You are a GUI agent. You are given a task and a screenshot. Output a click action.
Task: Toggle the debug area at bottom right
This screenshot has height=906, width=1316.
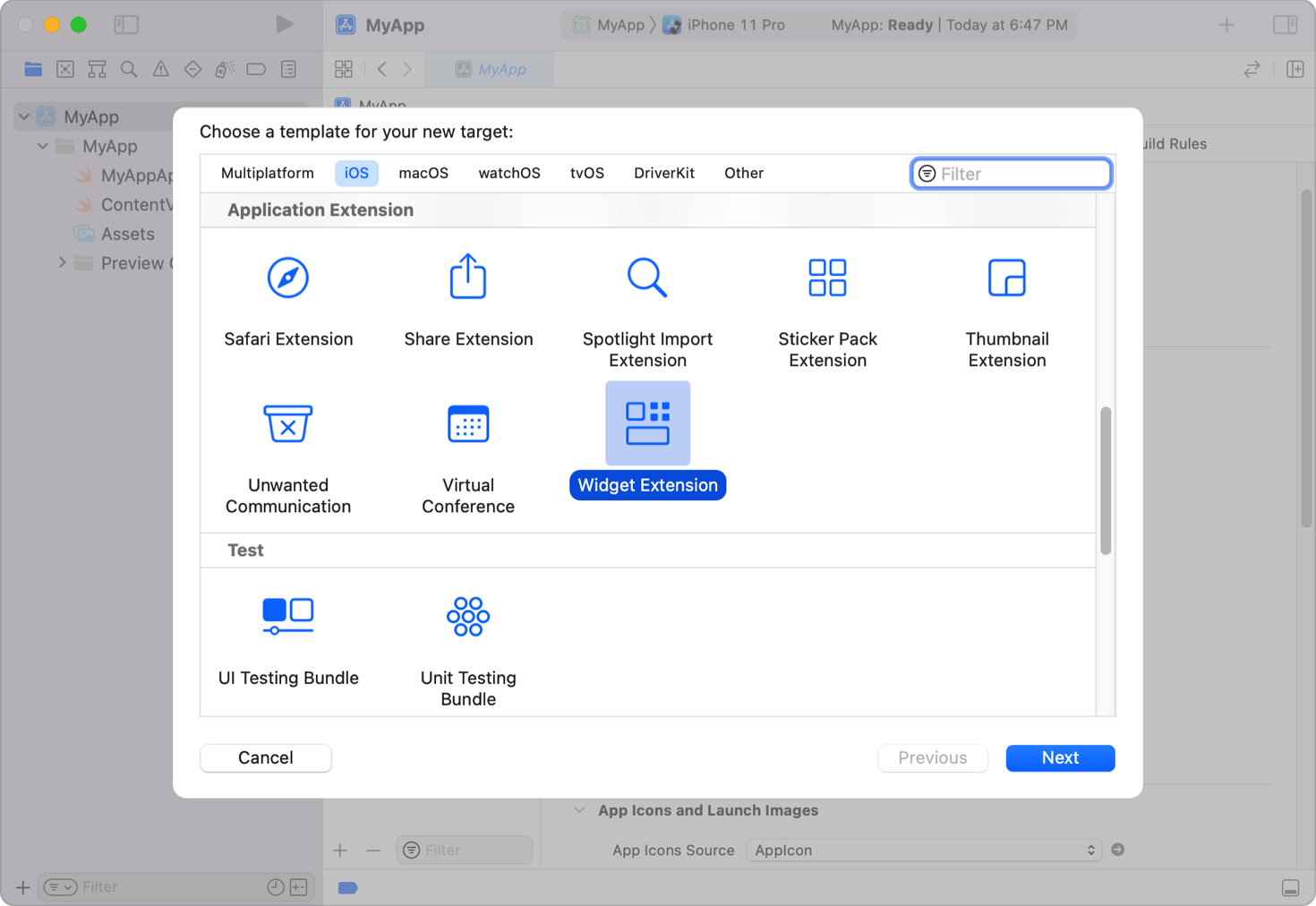coord(1290,888)
